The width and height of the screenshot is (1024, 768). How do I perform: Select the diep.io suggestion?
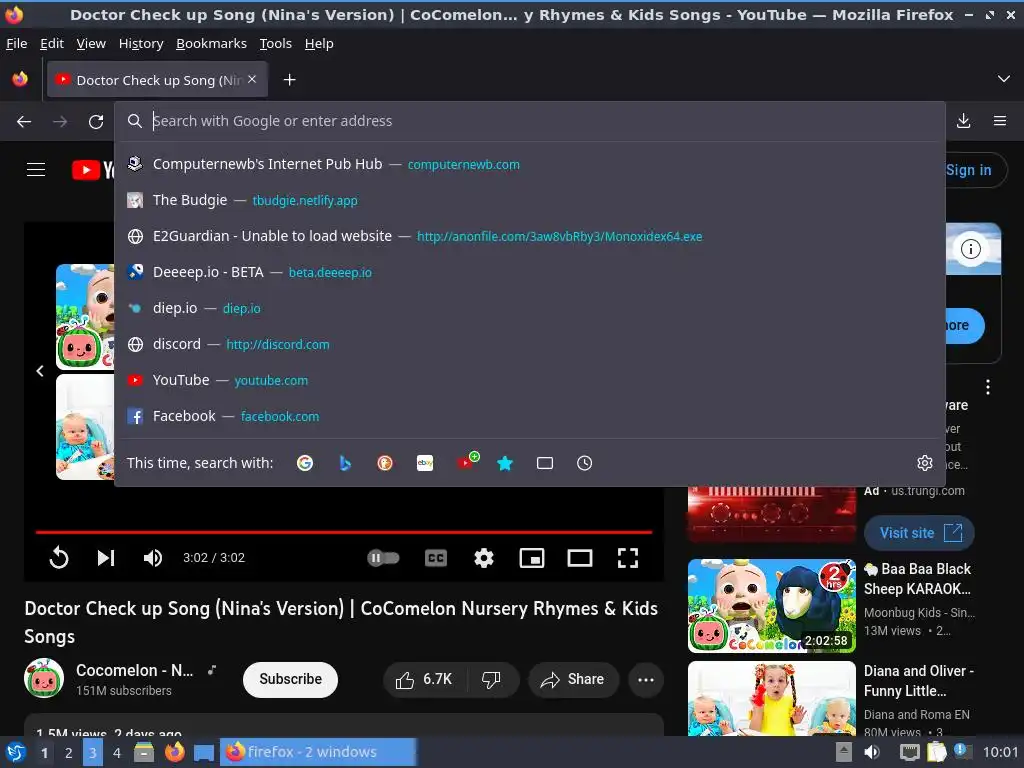pos(530,308)
